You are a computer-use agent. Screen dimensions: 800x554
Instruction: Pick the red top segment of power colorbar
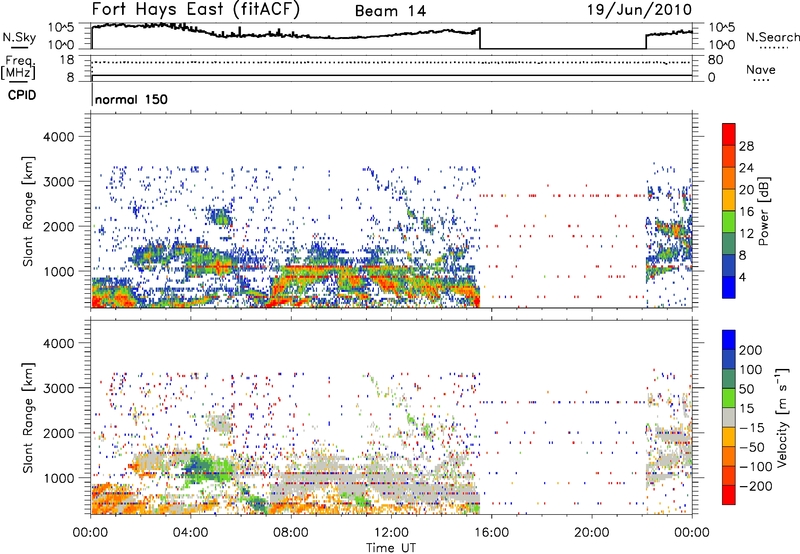point(729,135)
